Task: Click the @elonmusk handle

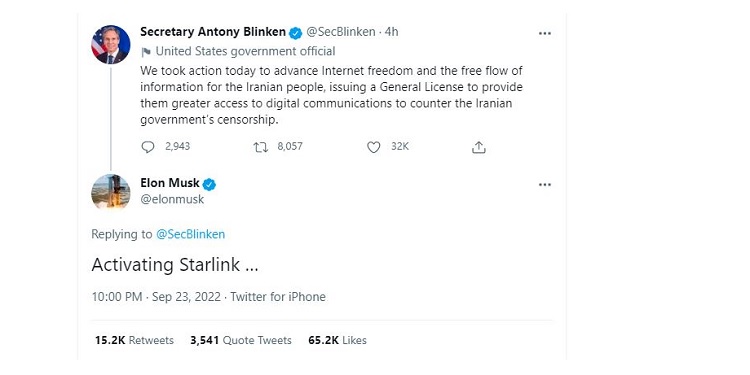Action: pyautogui.click(x=172, y=199)
